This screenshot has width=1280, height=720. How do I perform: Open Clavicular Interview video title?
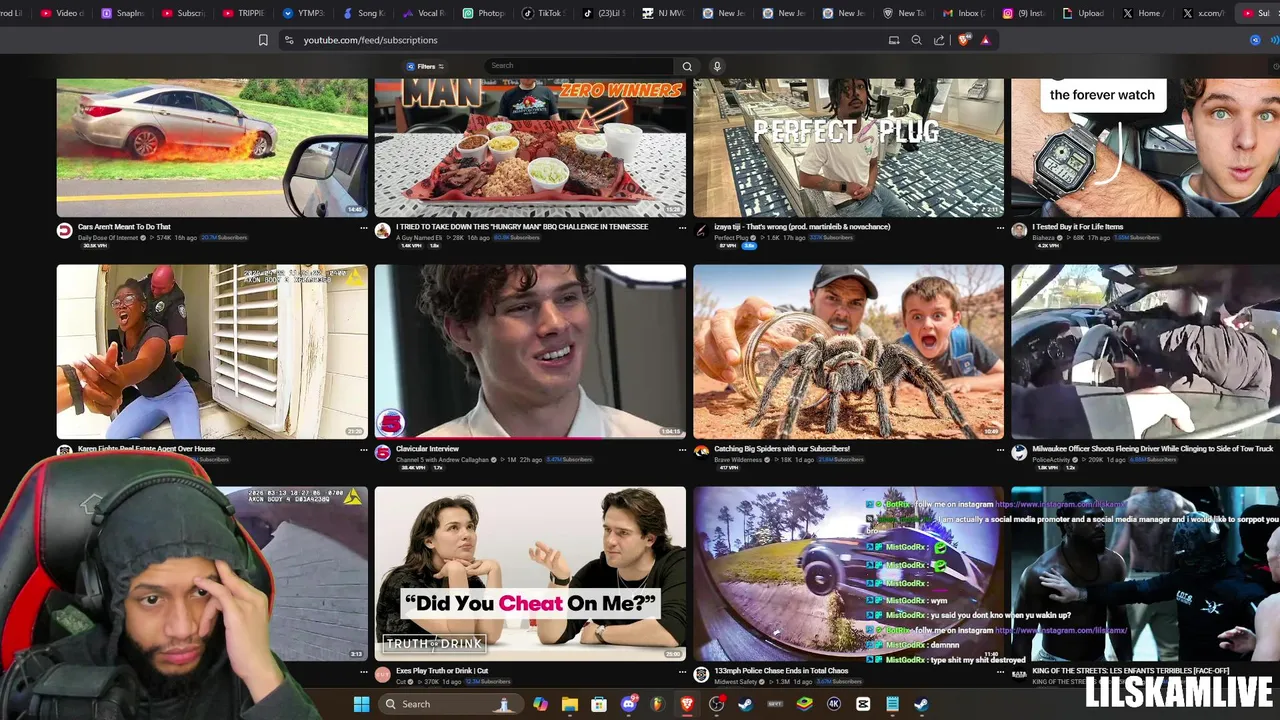click(427, 449)
